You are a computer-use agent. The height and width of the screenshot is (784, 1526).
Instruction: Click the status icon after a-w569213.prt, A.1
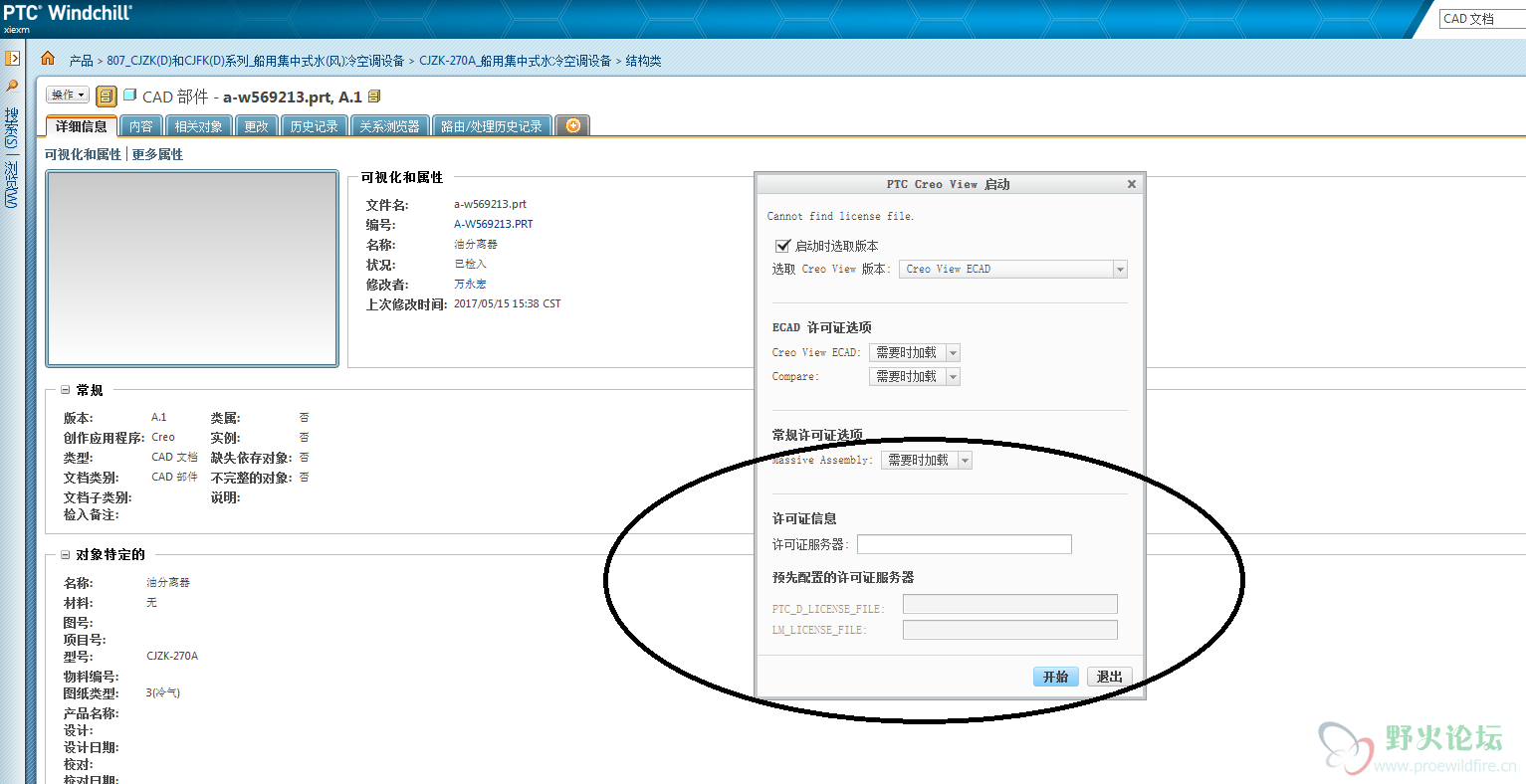[x=374, y=97]
